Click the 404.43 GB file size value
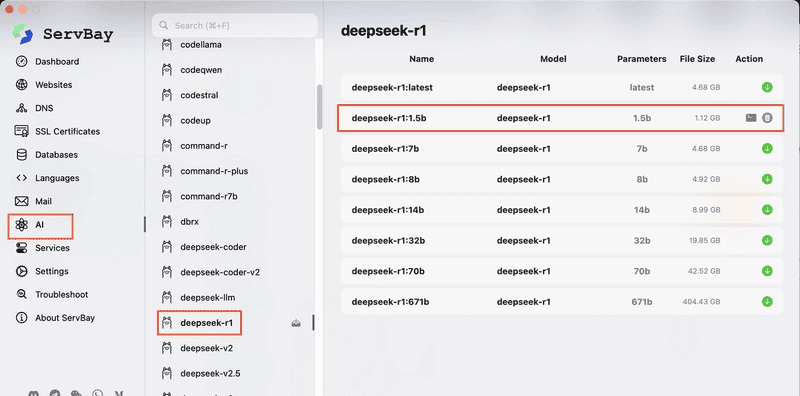 pyautogui.click(x=702, y=302)
